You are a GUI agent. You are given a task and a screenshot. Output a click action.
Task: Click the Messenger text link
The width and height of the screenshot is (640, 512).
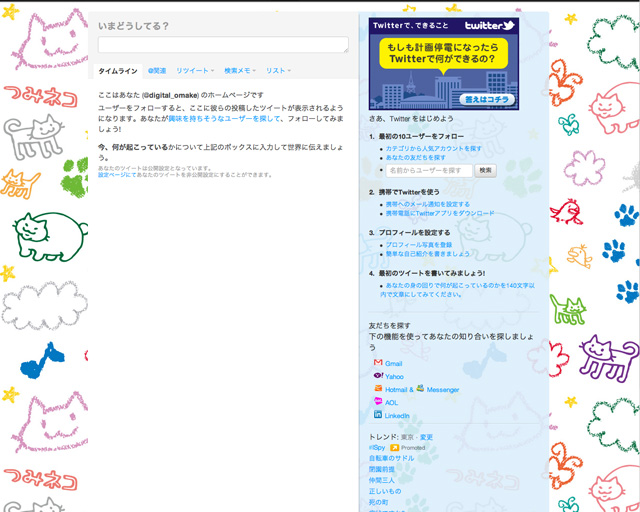[x=443, y=390]
